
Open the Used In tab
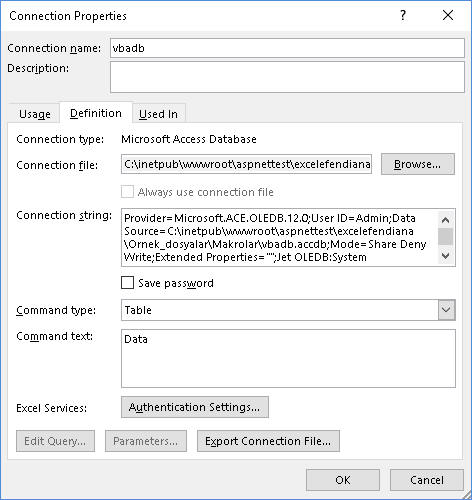point(158,114)
